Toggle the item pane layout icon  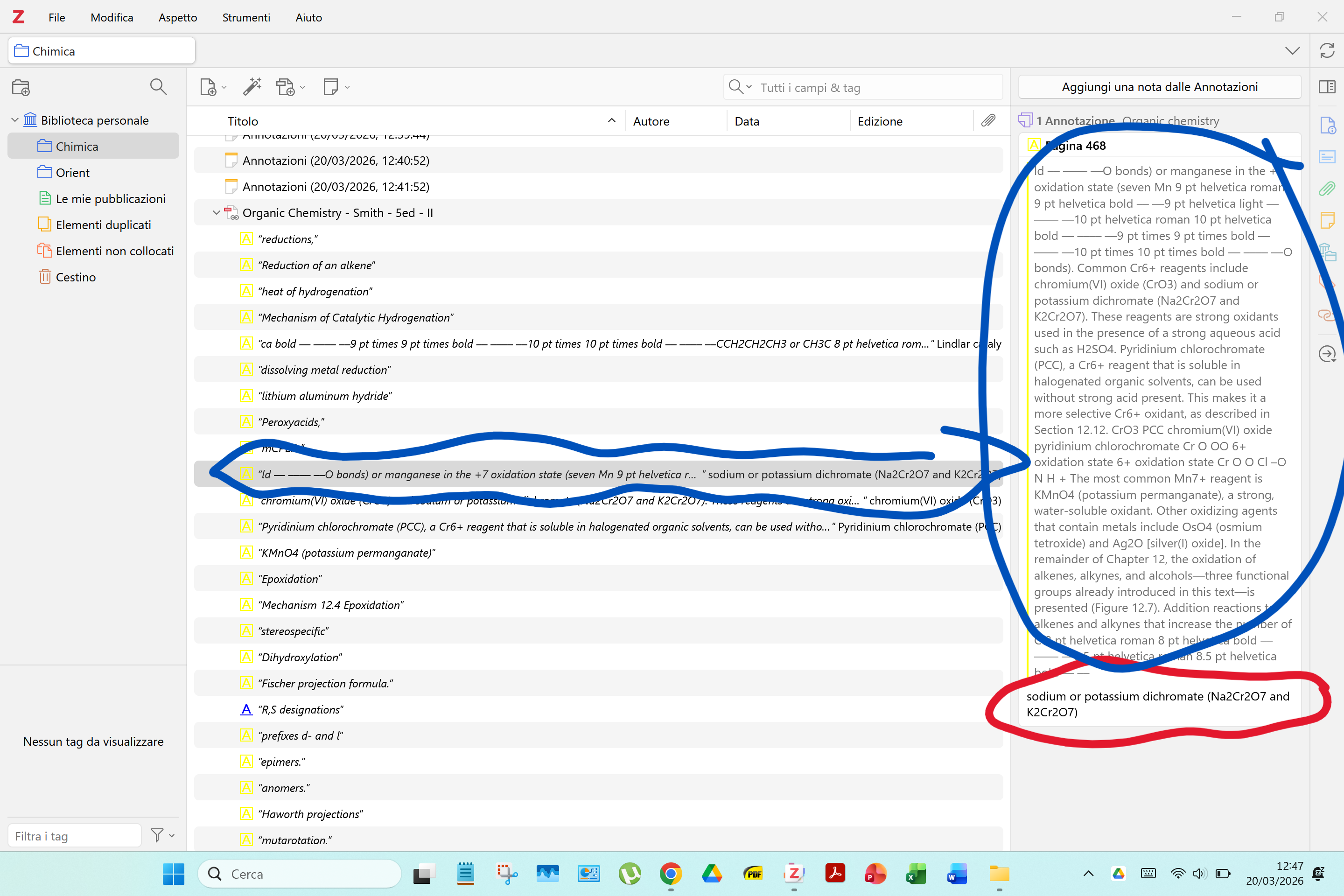click(x=1327, y=87)
